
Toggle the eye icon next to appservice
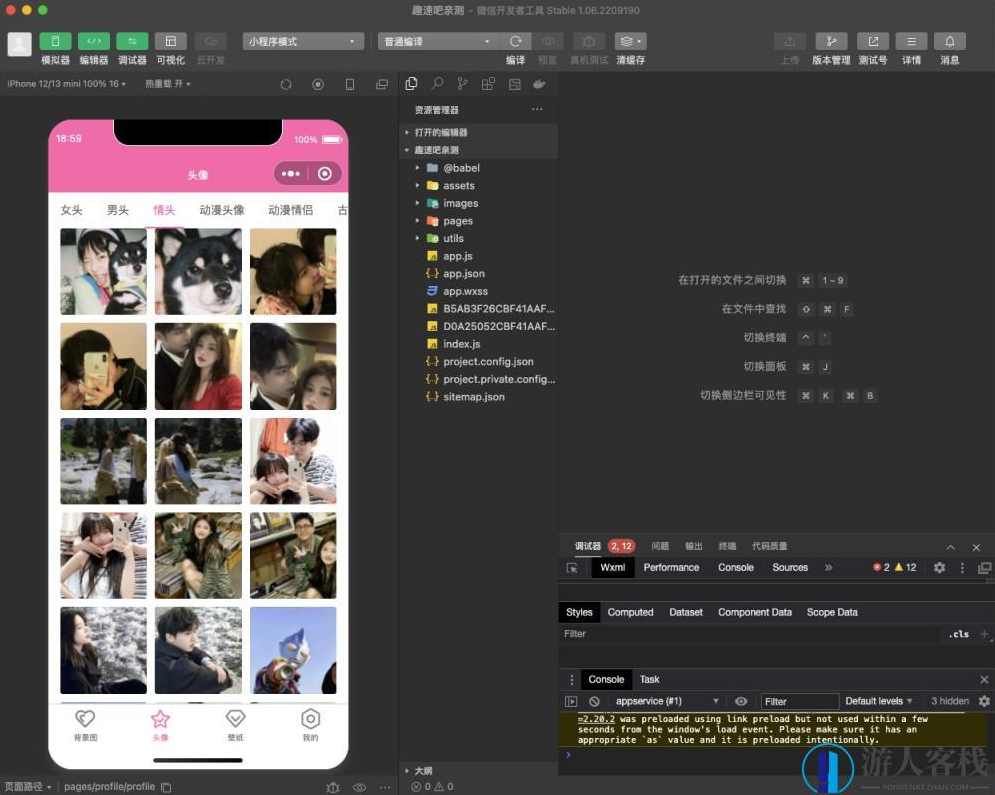click(x=740, y=701)
